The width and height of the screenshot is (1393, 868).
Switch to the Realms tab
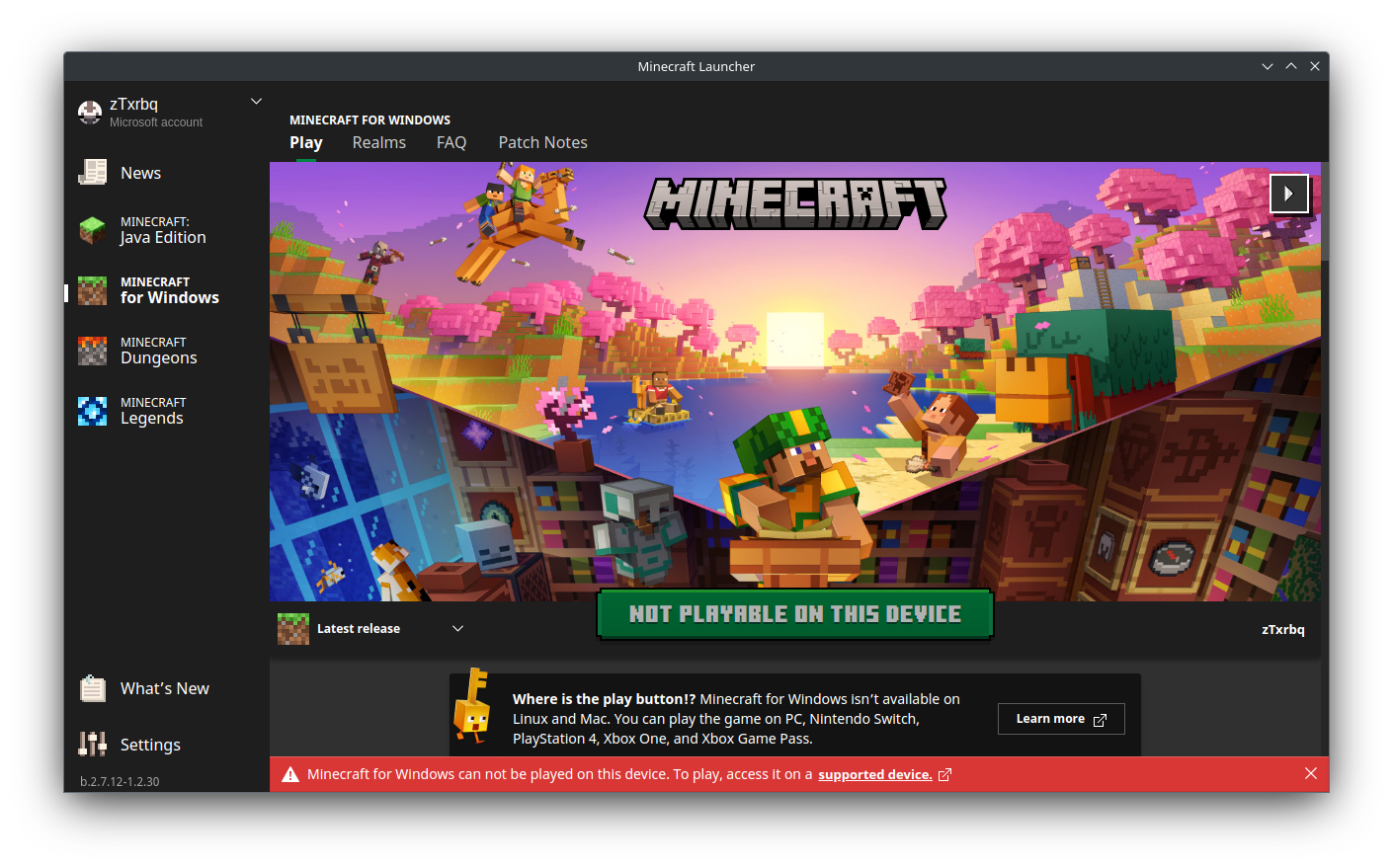click(x=379, y=143)
